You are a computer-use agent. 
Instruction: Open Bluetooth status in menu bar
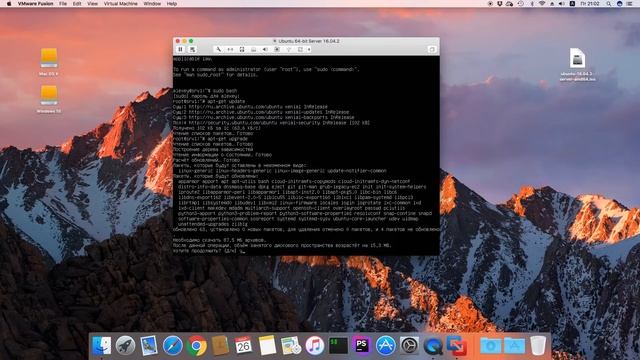(532, 4)
